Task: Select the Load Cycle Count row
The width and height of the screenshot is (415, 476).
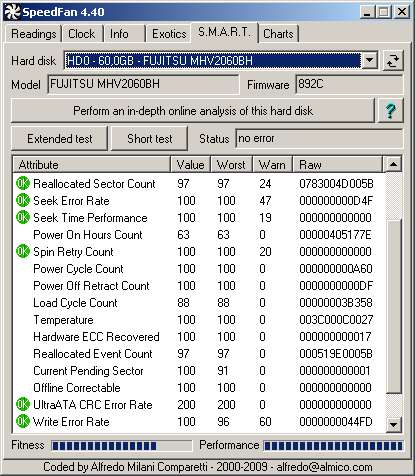Action: [199, 302]
